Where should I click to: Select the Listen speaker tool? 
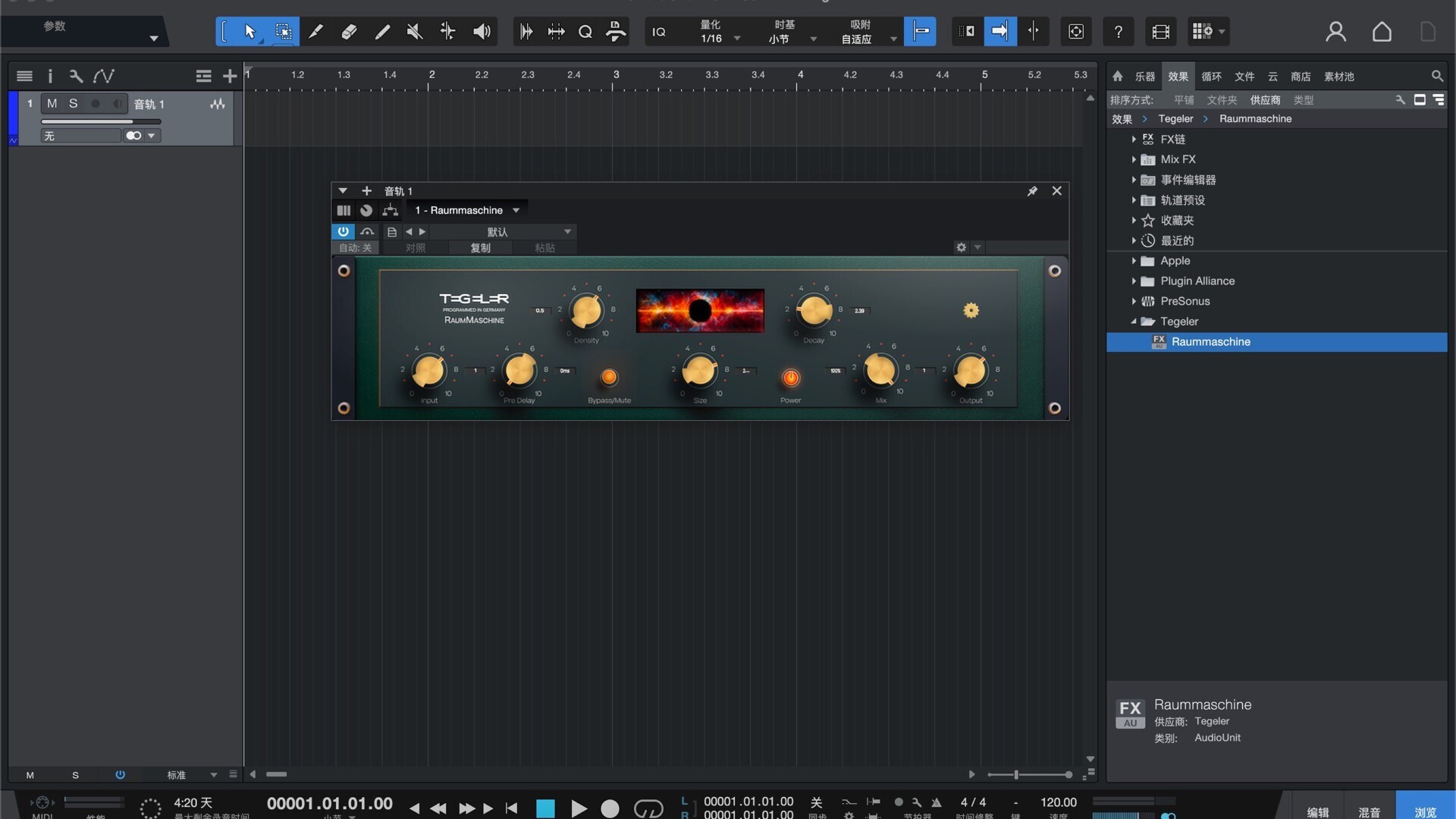pyautogui.click(x=482, y=32)
